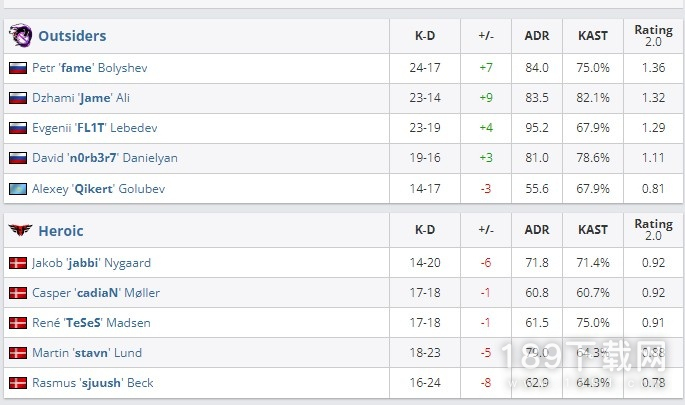Click the Kazakhstan flag next to Qikert

[18, 189]
